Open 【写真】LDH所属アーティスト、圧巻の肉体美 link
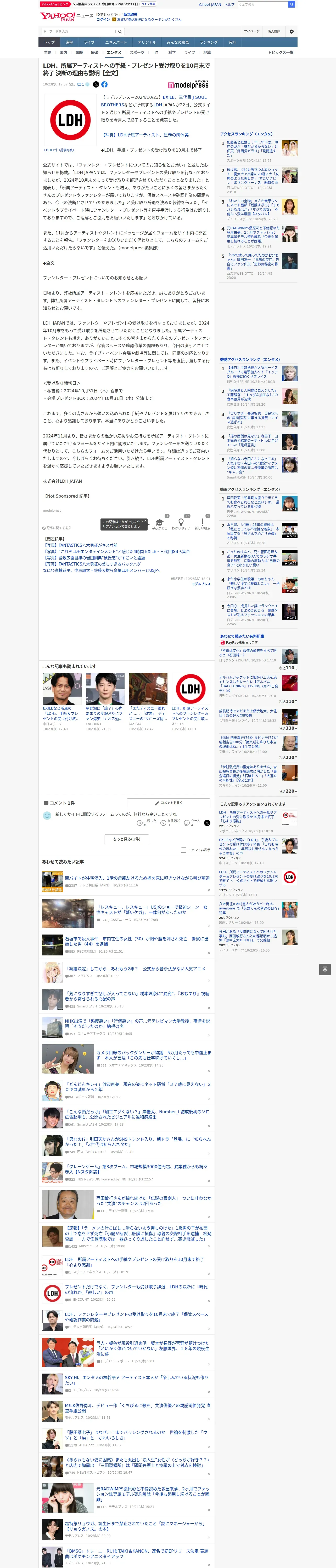This screenshot has width=336, height=1568. tap(146, 135)
